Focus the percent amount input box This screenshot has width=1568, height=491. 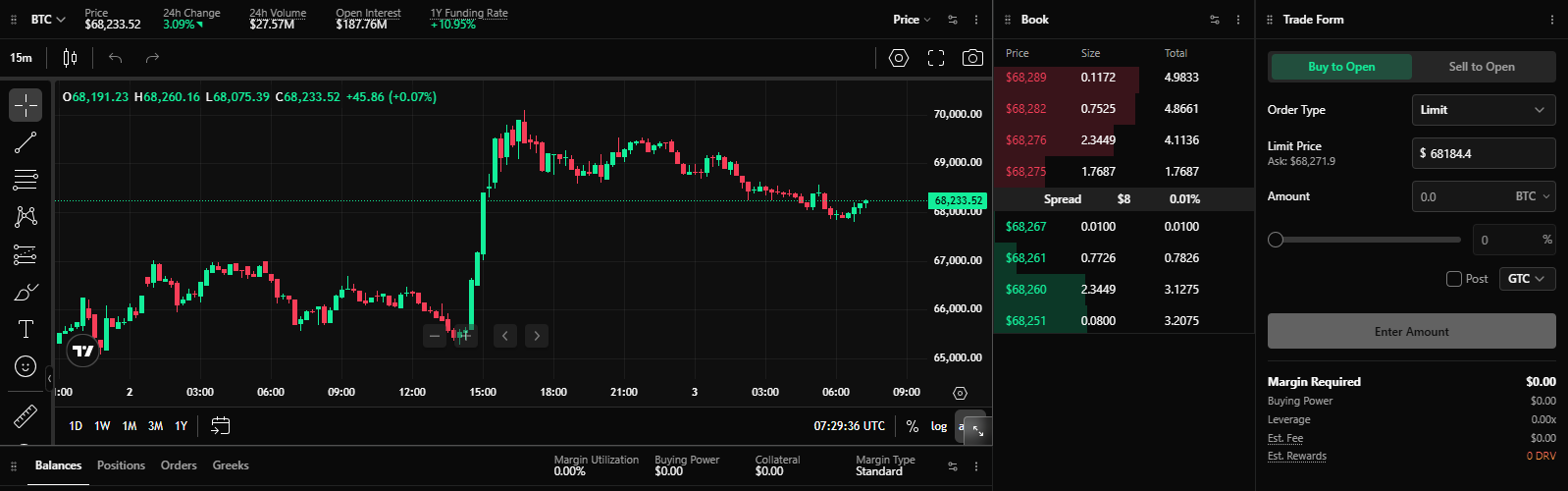coord(1514,240)
